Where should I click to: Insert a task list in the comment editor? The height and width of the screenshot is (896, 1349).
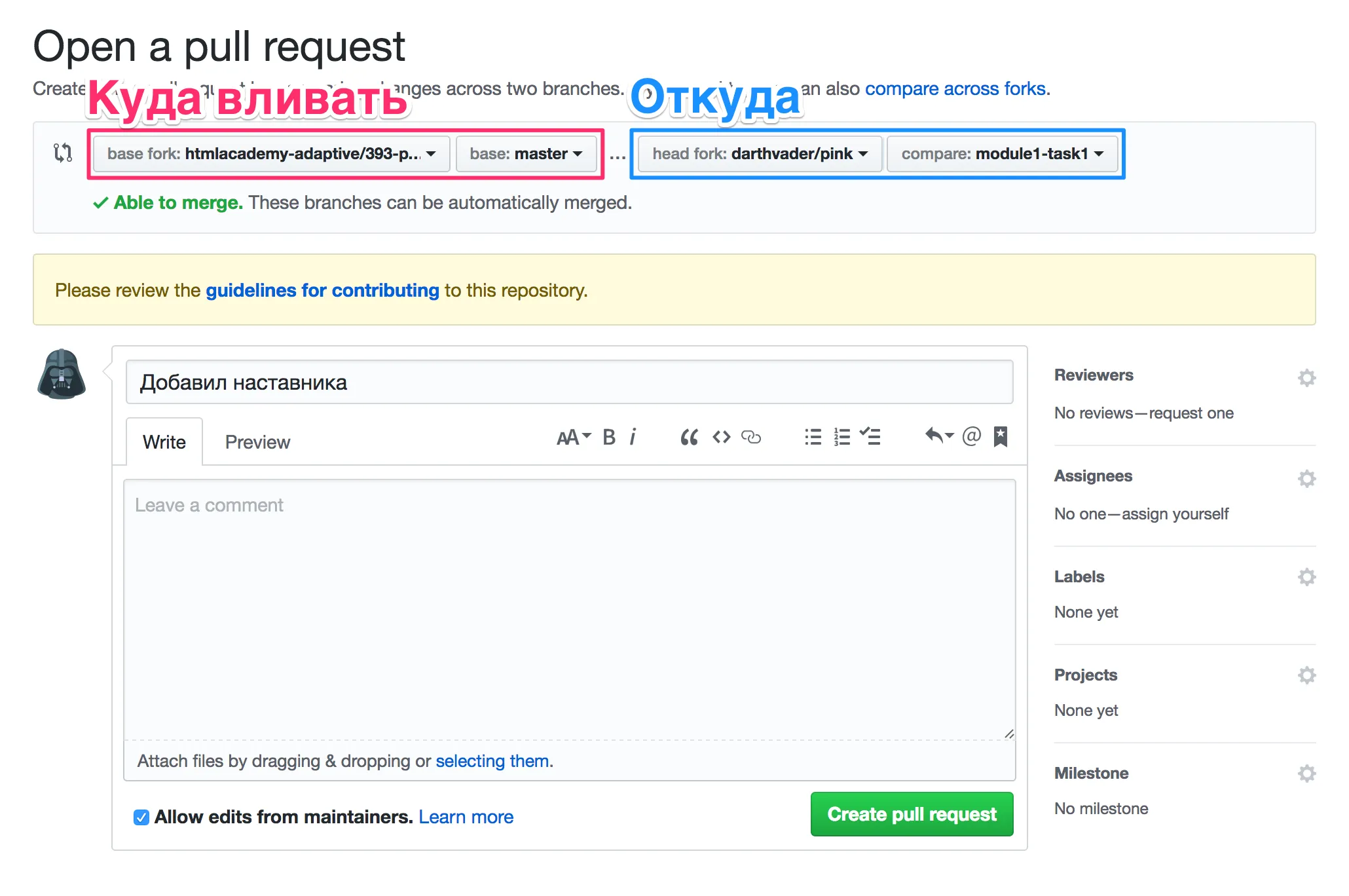pos(871,437)
